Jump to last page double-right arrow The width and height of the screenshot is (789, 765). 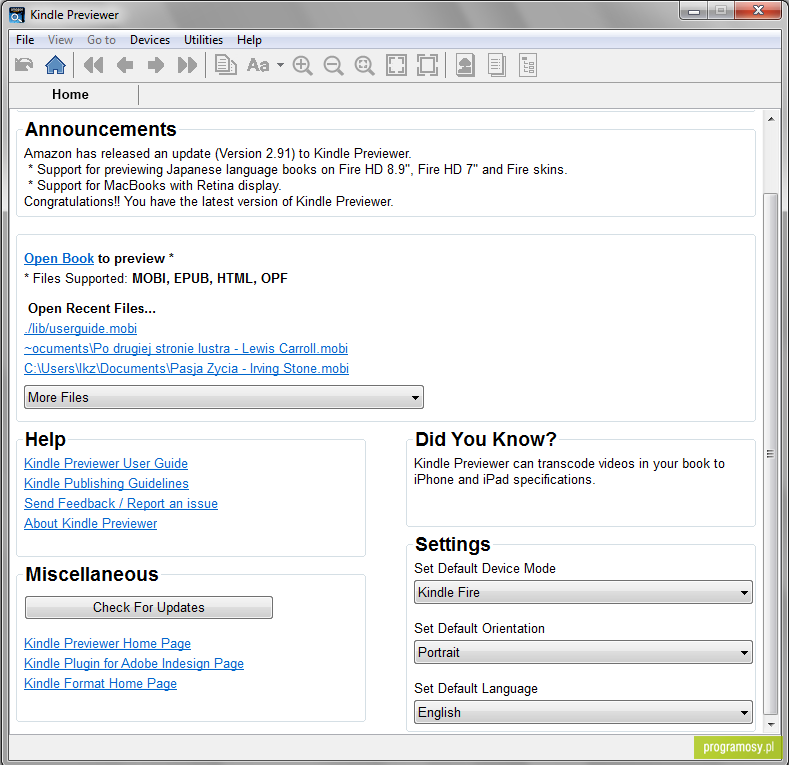pyautogui.click(x=187, y=65)
